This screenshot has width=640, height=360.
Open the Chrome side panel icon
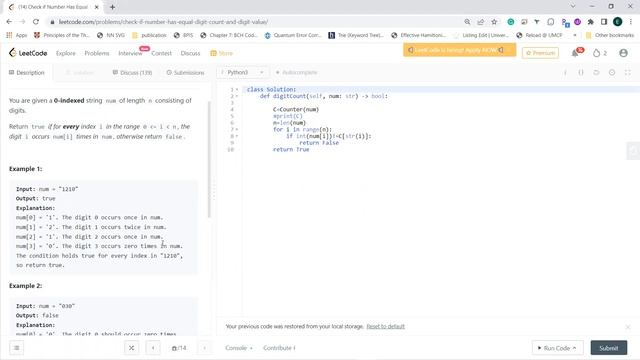pyautogui.click(x=604, y=22)
